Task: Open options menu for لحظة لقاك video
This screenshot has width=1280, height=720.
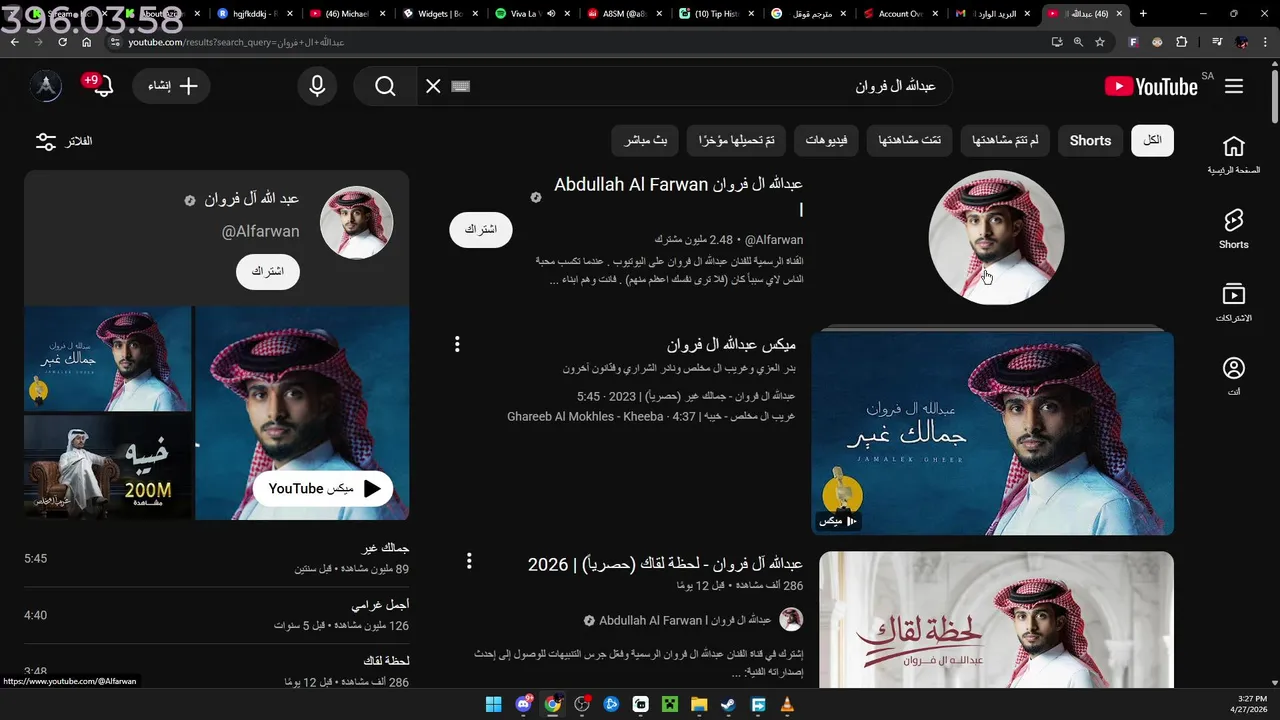Action: pos(469,561)
